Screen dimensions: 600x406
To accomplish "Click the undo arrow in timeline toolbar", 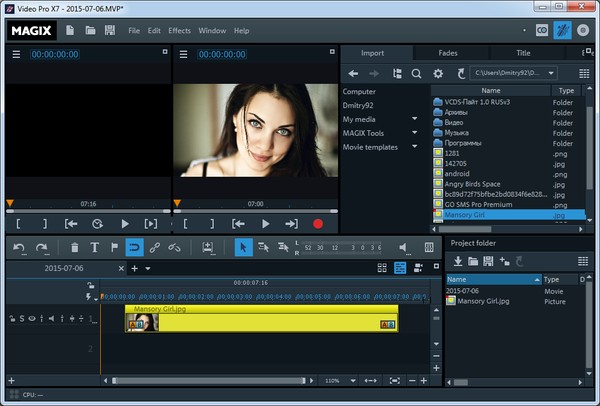I will point(19,248).
